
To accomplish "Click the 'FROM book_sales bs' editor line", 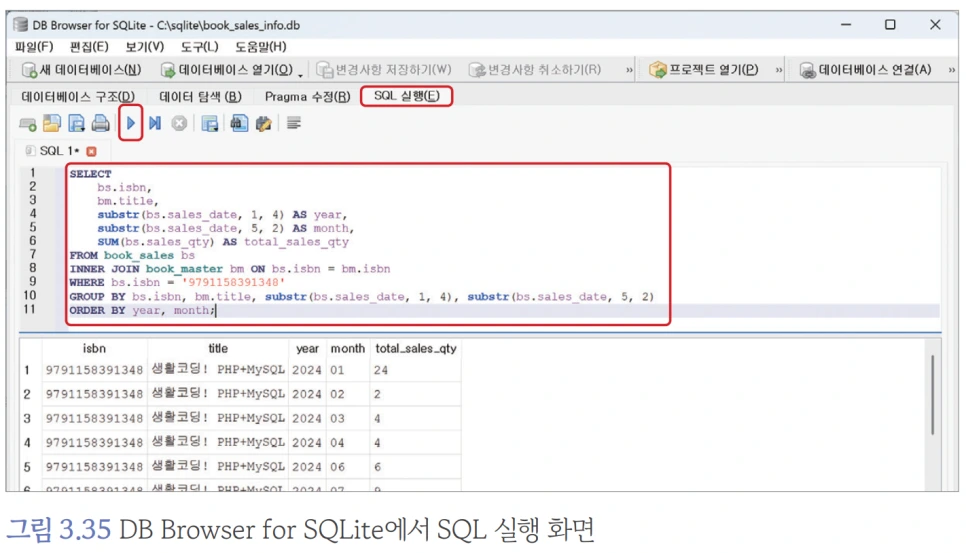I will pyautogui.click(x=132, y=255).
